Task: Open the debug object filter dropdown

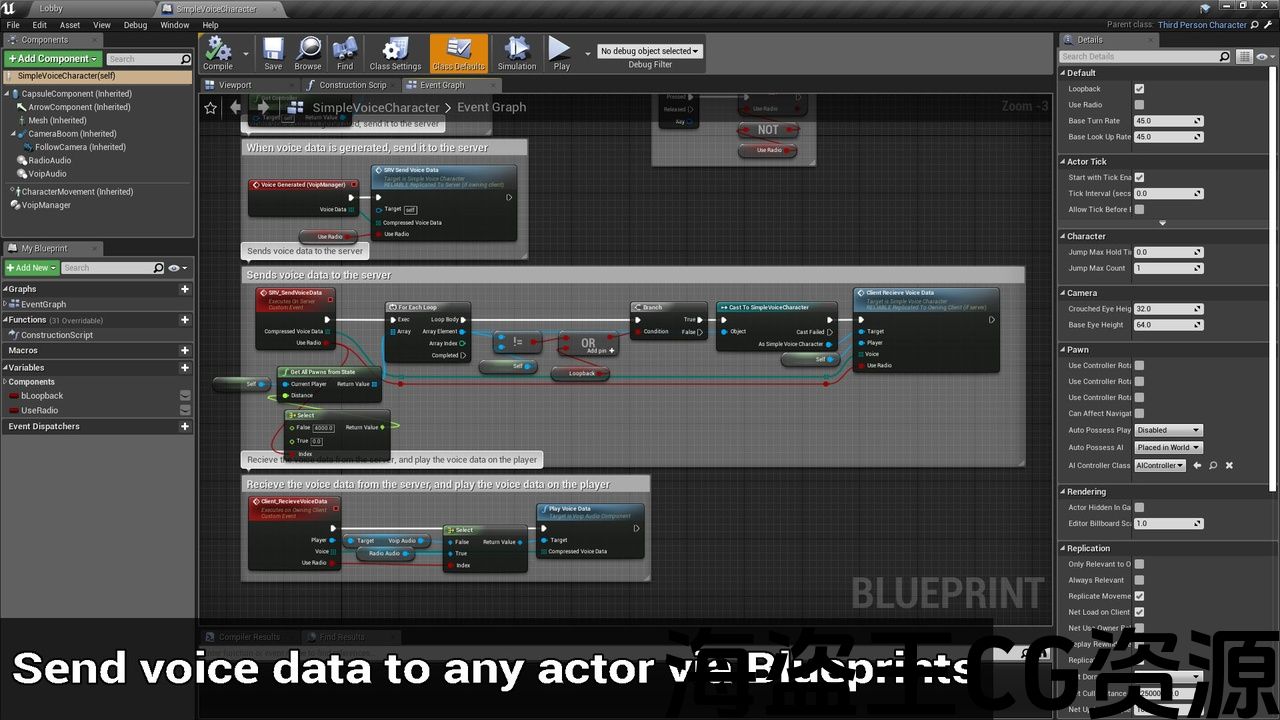Action: (x=650, y=51)
